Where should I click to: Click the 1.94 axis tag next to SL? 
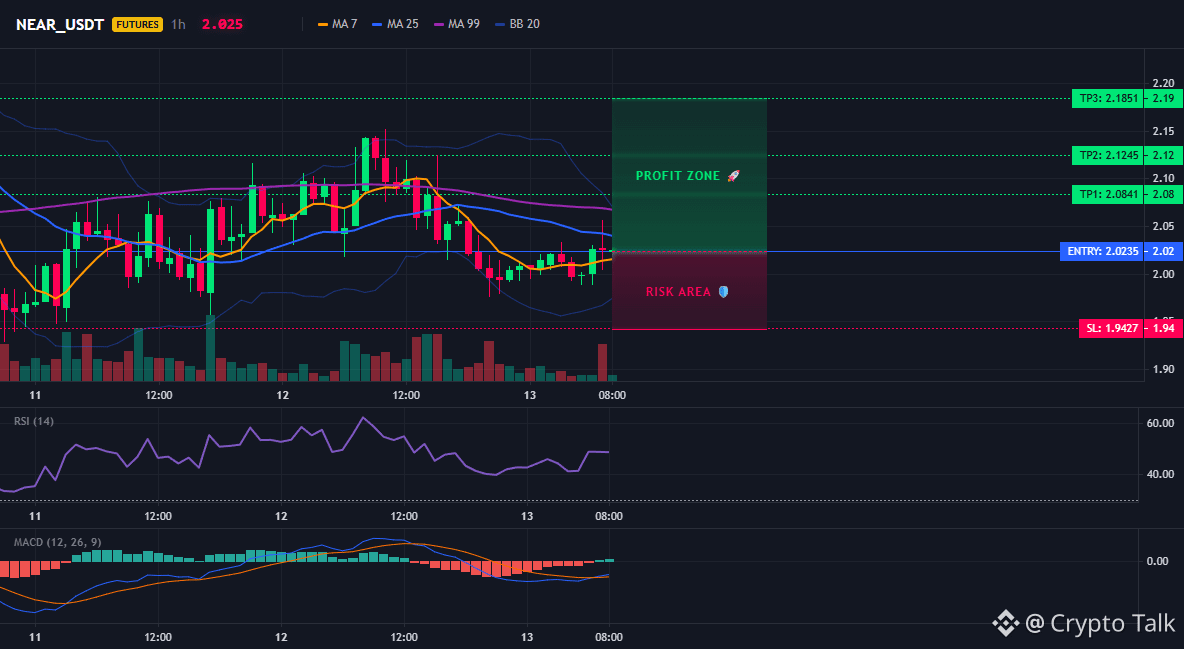click(1162, 329)
